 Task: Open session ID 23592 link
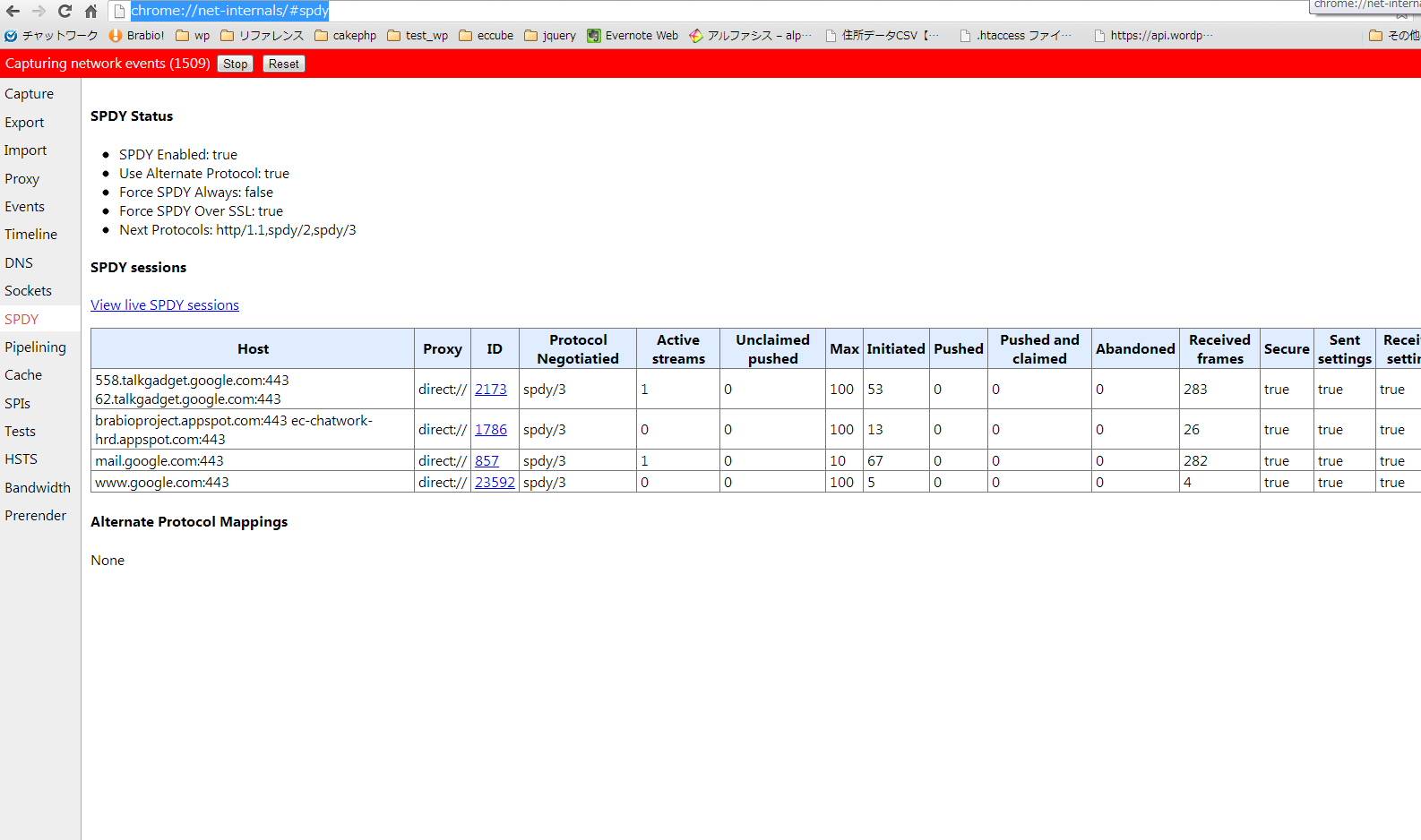tap(495, 483)
